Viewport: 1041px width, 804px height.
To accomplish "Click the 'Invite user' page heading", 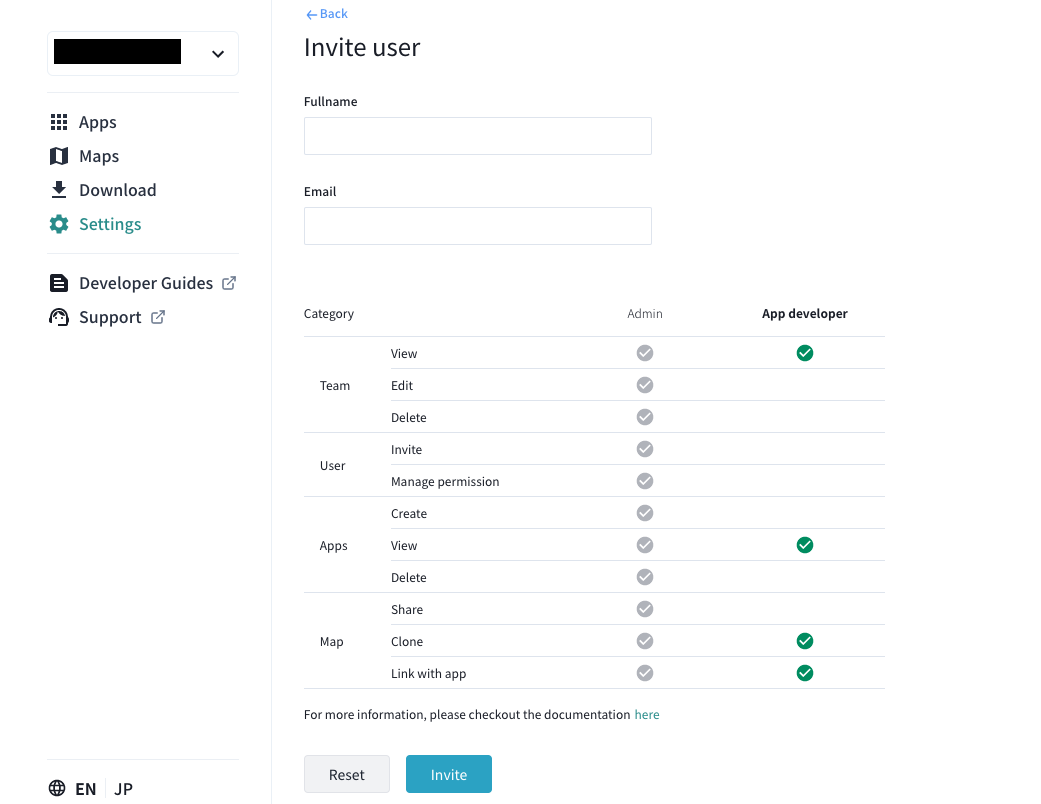I will pyautogui.click(x=362, y=47).
